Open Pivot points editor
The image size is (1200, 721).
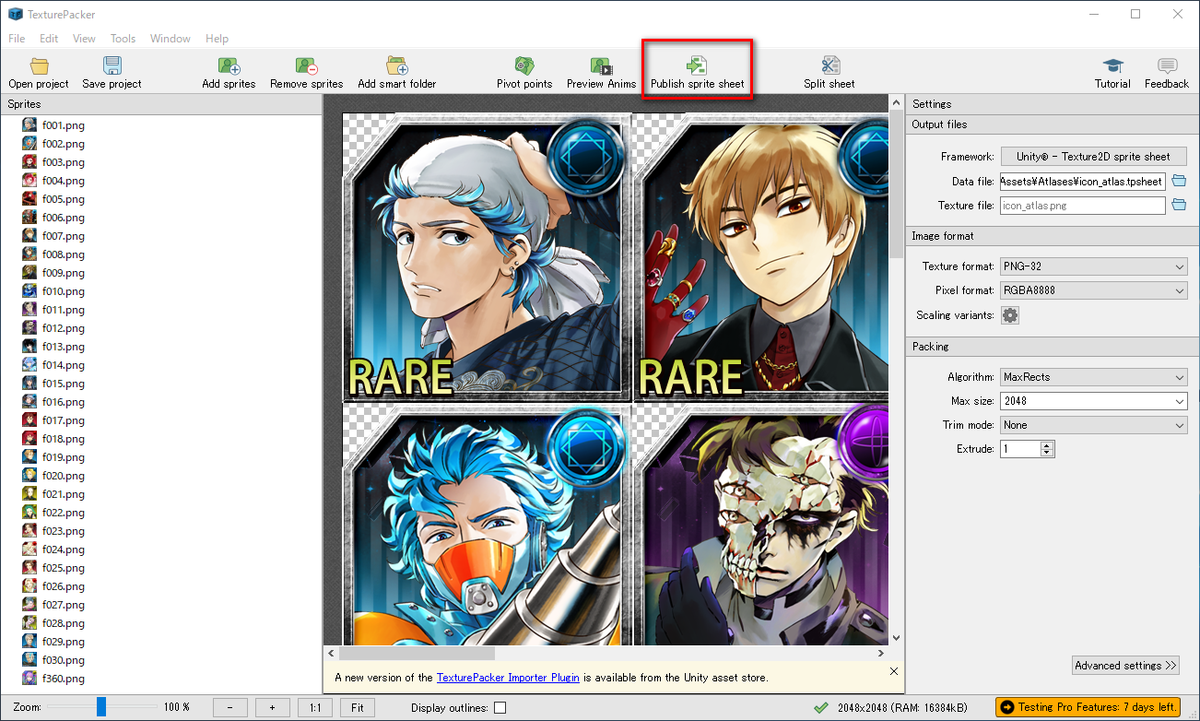524,73
